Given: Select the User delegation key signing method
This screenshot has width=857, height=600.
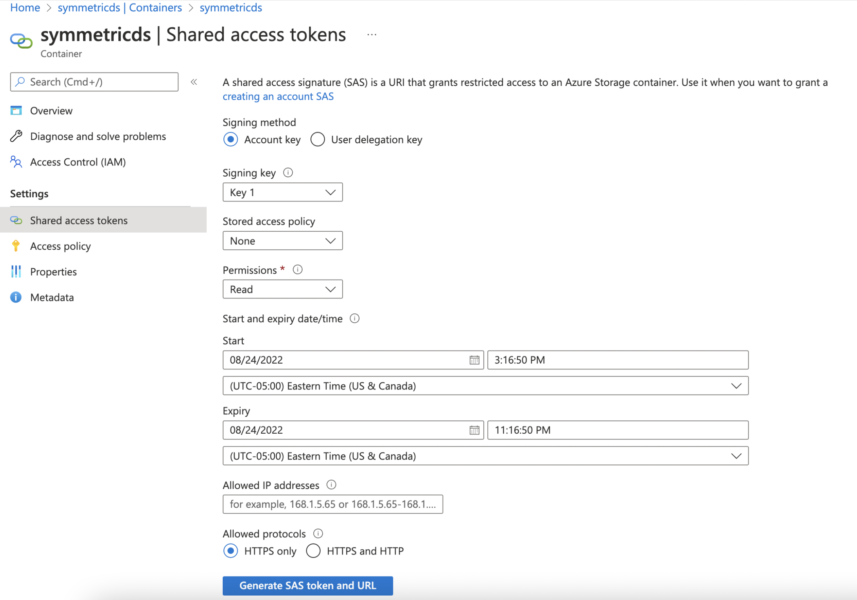Looking at the screenshot, I should pos(316,140).
